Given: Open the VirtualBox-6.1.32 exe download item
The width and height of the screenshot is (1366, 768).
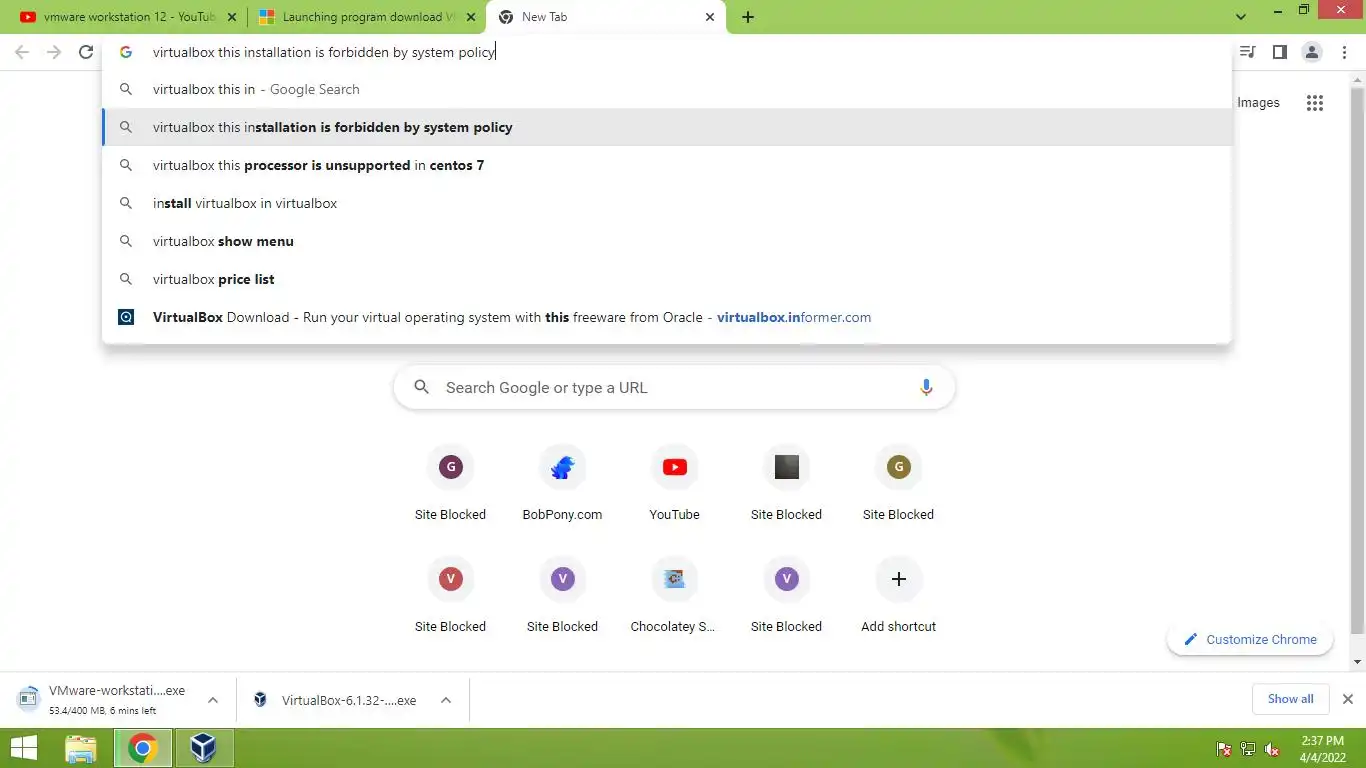Looking at the screenshot, I should click(x=335, y=700).
